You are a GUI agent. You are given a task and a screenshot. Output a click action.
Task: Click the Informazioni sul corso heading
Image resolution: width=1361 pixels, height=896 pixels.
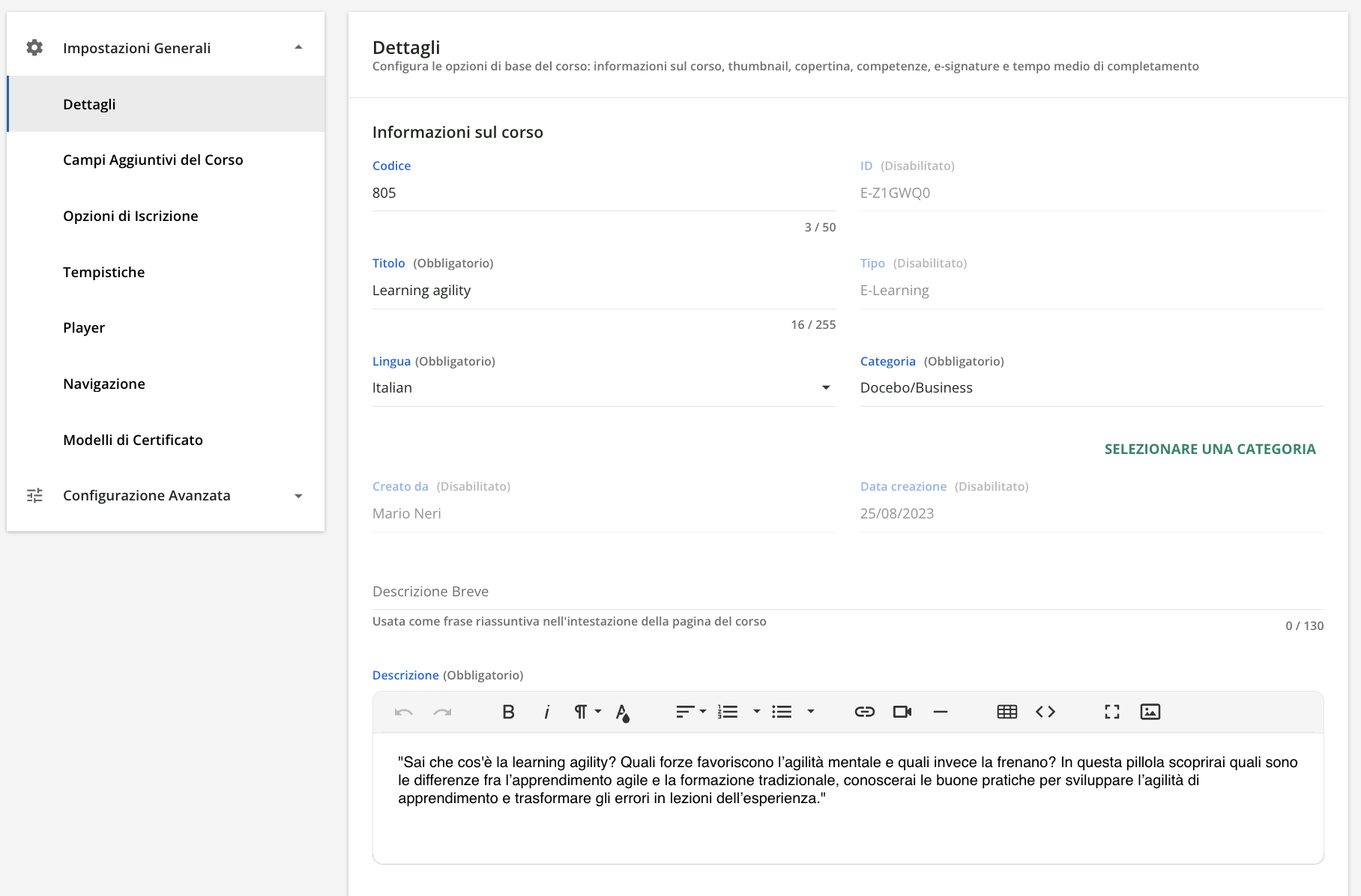pyautogui.click(x=458, y=133)
